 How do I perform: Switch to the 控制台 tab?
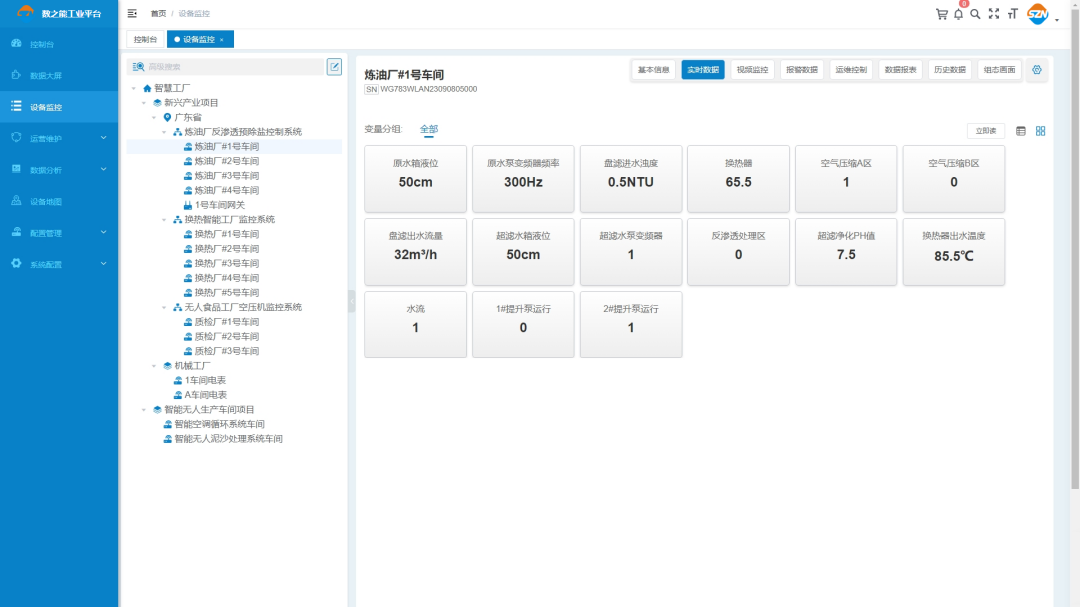tap(145, 39)
